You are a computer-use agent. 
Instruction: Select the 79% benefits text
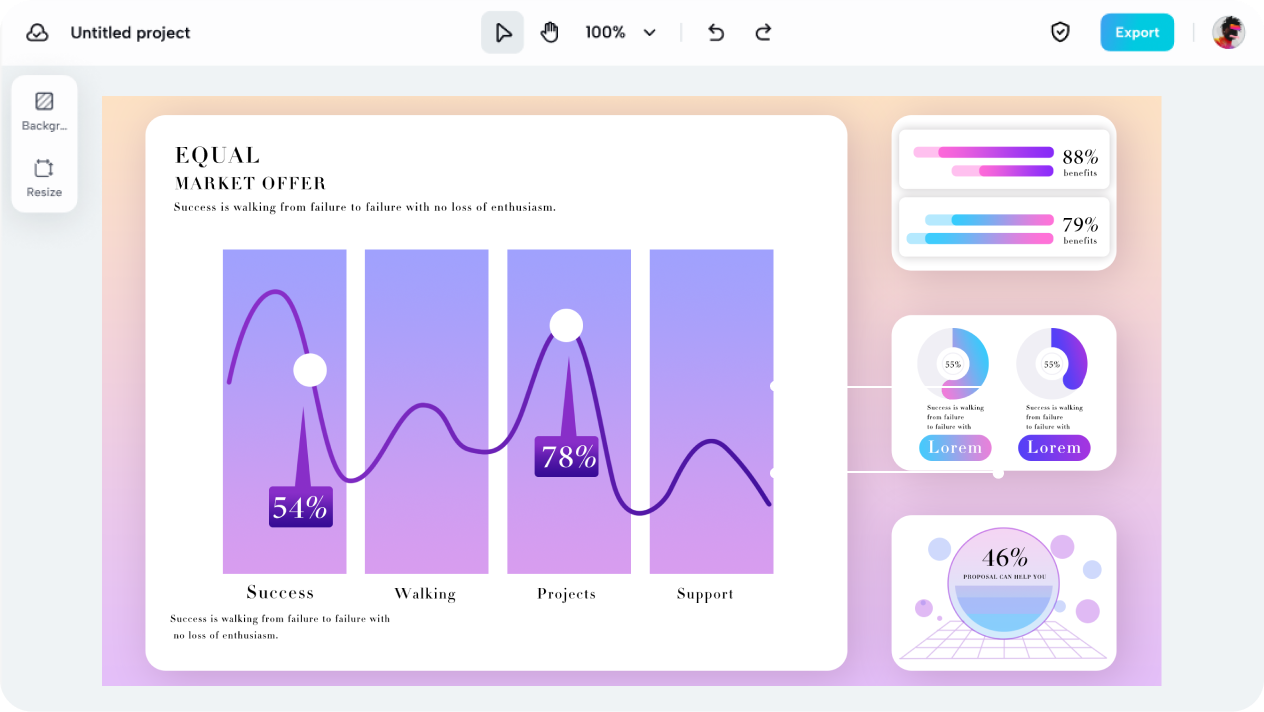(1080, 230)
